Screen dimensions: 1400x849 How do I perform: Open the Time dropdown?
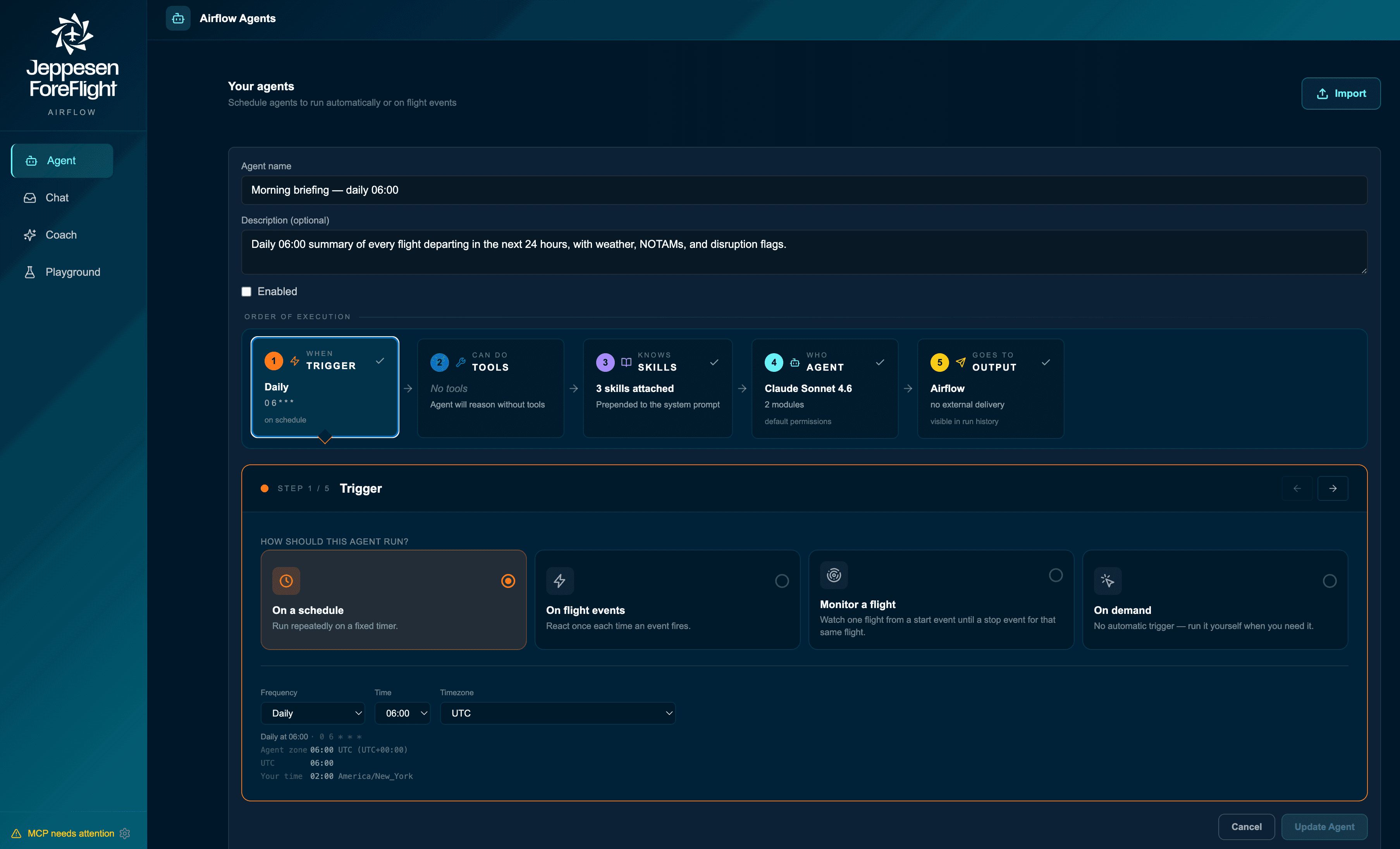point(402,713)
